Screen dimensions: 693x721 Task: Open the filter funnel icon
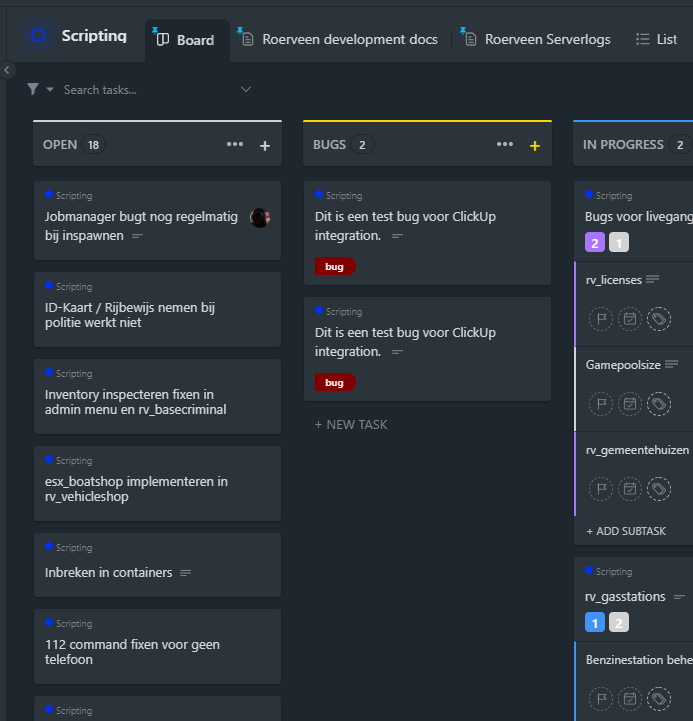pyautogui.click(x=33, y=90)
